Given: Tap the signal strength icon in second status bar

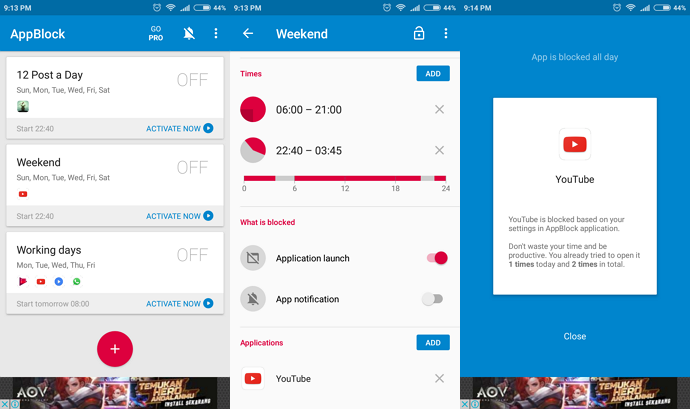Looking at the screenshot, I should pos(415,7).
